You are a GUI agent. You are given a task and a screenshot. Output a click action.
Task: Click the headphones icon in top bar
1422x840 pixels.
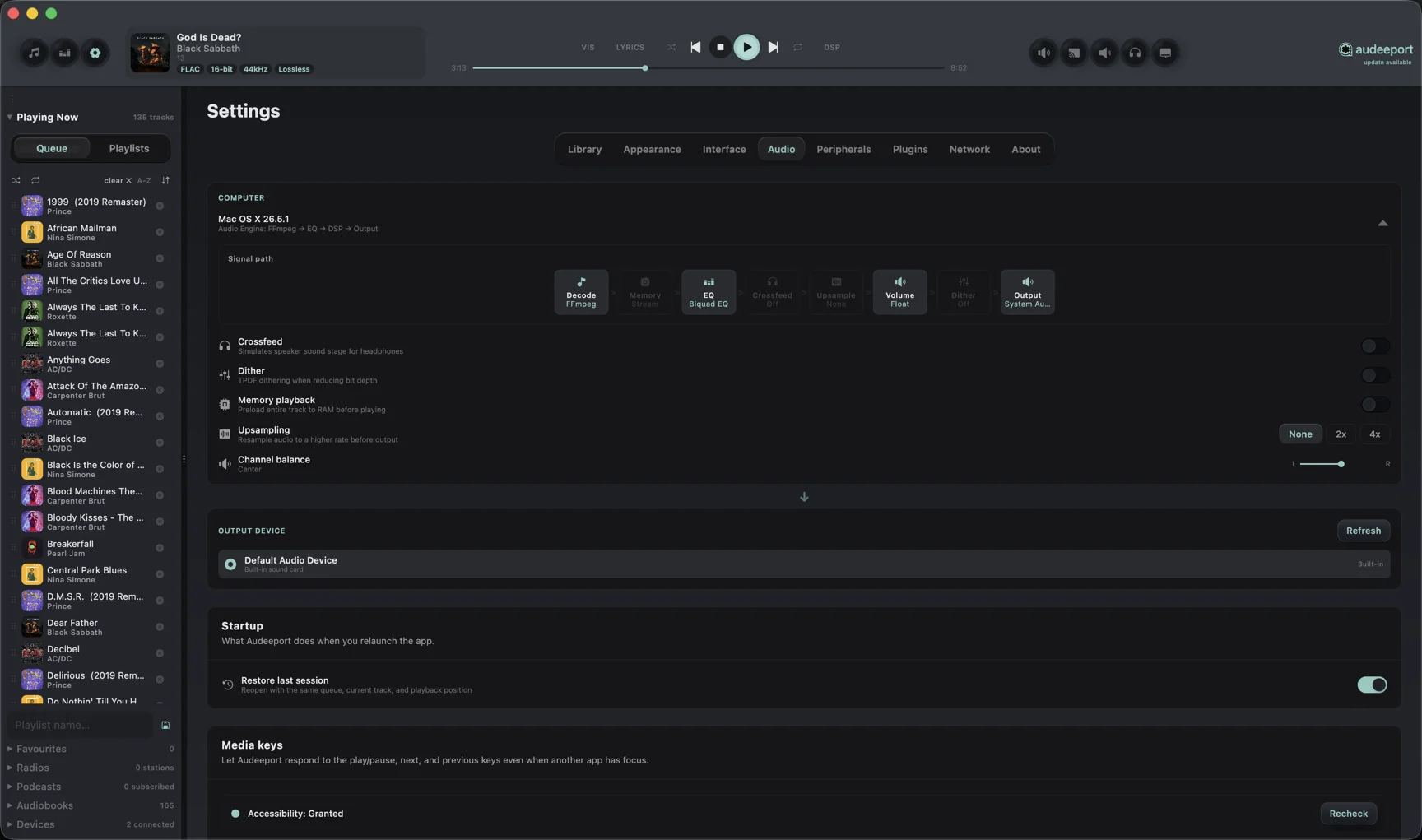[1135, 53]
